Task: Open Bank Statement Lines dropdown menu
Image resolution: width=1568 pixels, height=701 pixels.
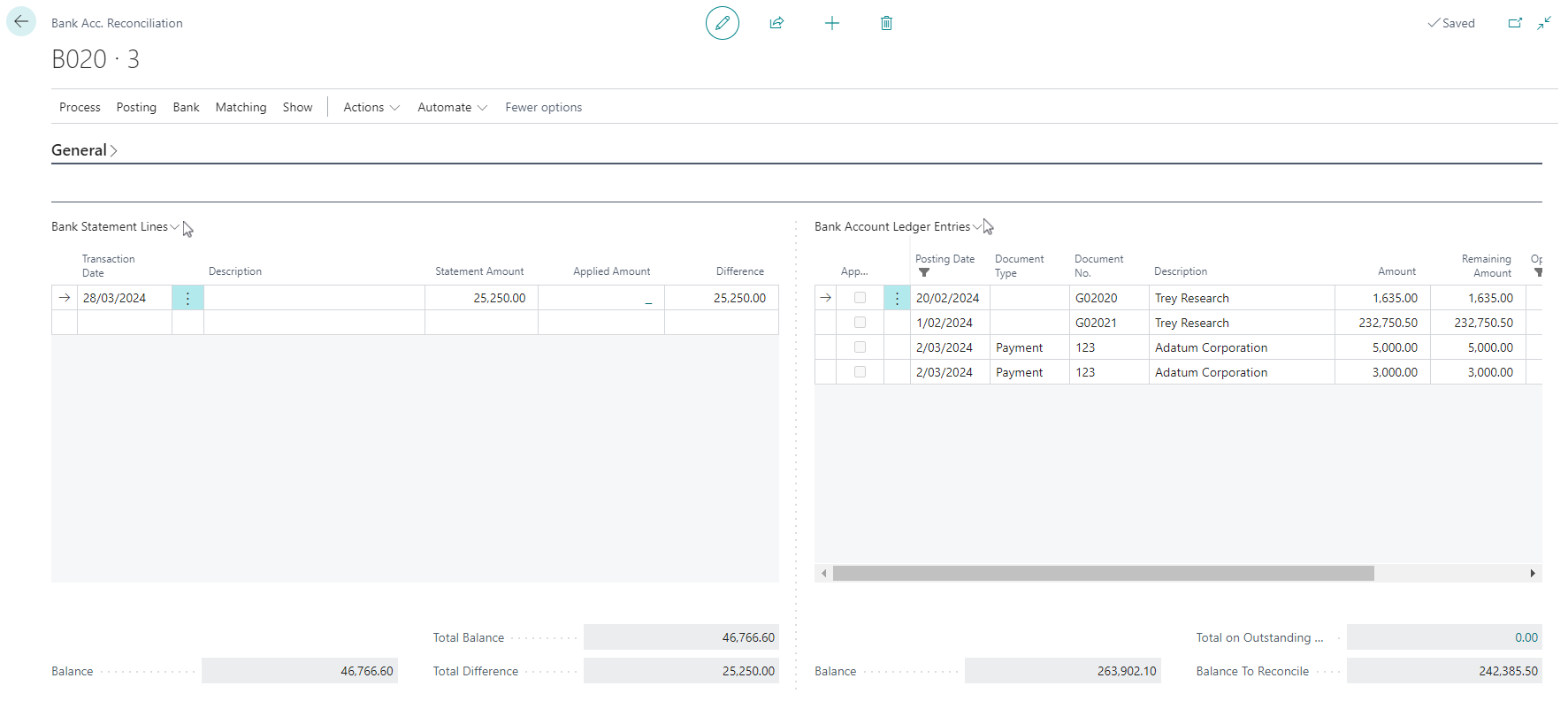Action: (115, 227)
